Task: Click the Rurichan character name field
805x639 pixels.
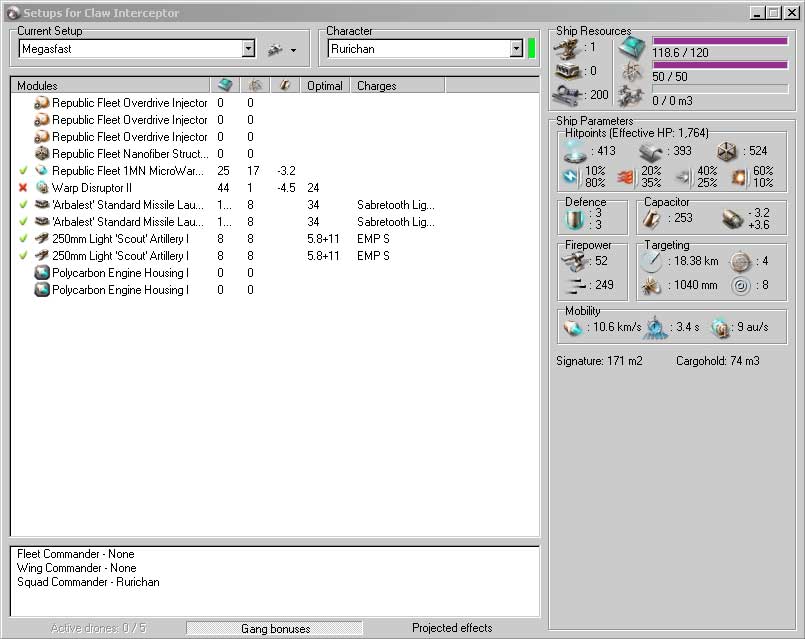Action: tap(419, 49)
